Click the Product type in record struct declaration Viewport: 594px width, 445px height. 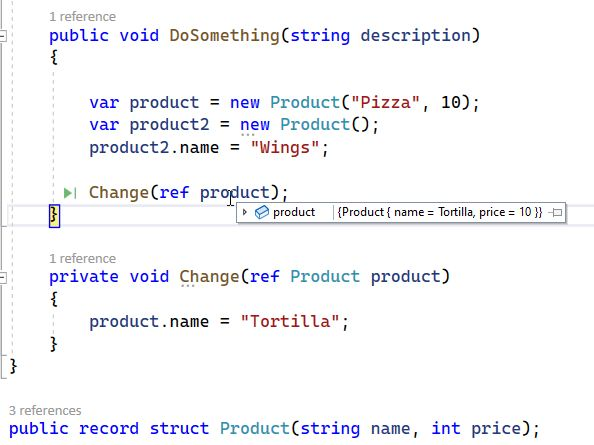(255, 429)
